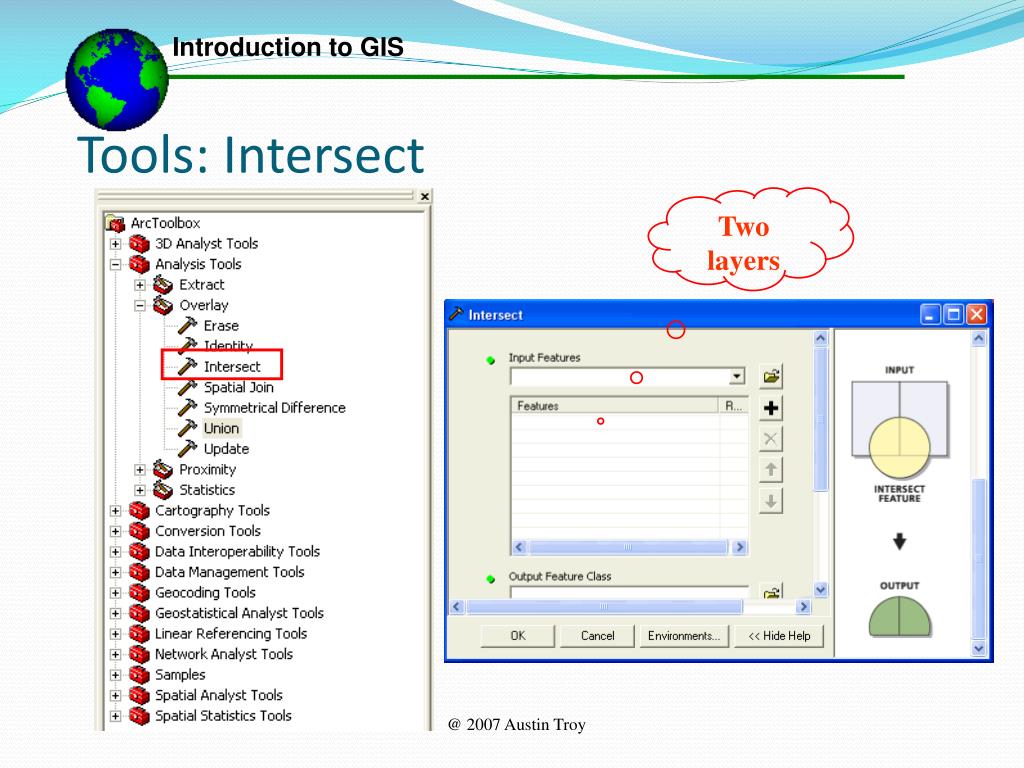1024x768 pixels.
Task: Click the Overlay toolset icon
Action: (163, 306)
